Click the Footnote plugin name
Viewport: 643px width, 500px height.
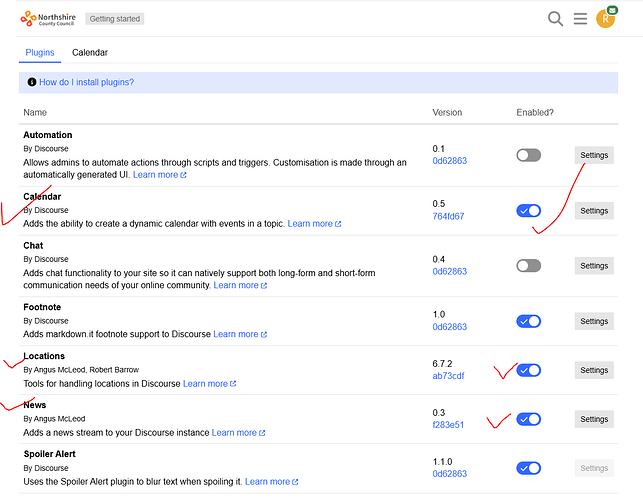[42, 307]
